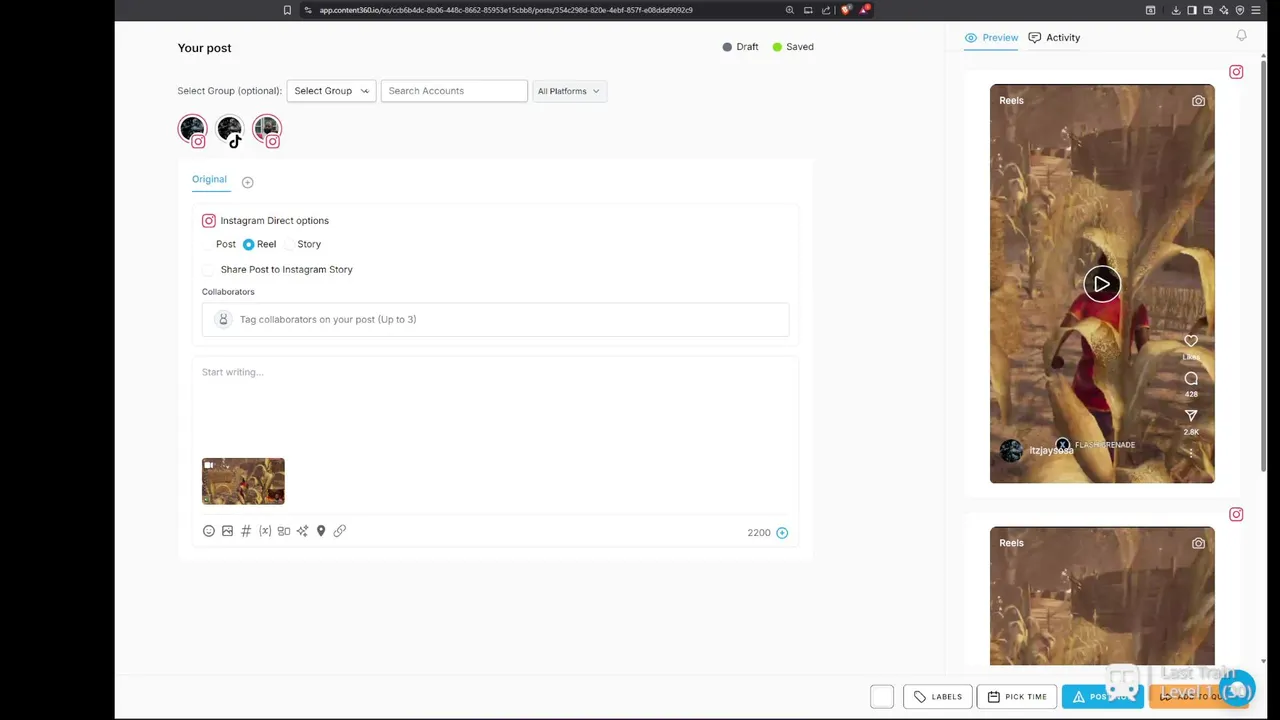The height and width of the screenshot is (720, 1280).
Task: Click the browser address bar URL
Action: click(506, 10)
